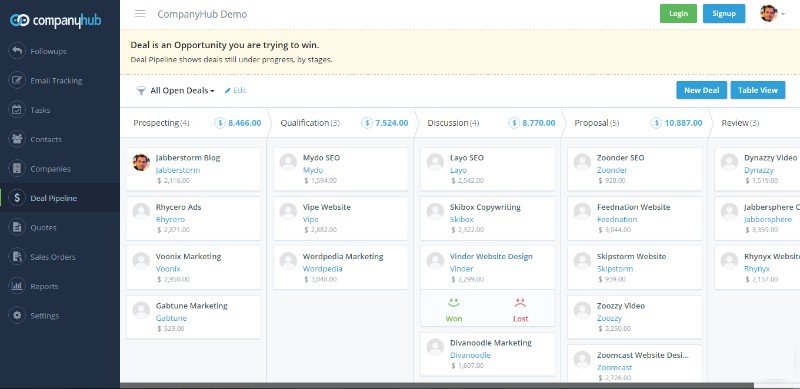This screenshot has width=800, height=389.
Task: Click the Contacts people icon
Action: [17, 139]
